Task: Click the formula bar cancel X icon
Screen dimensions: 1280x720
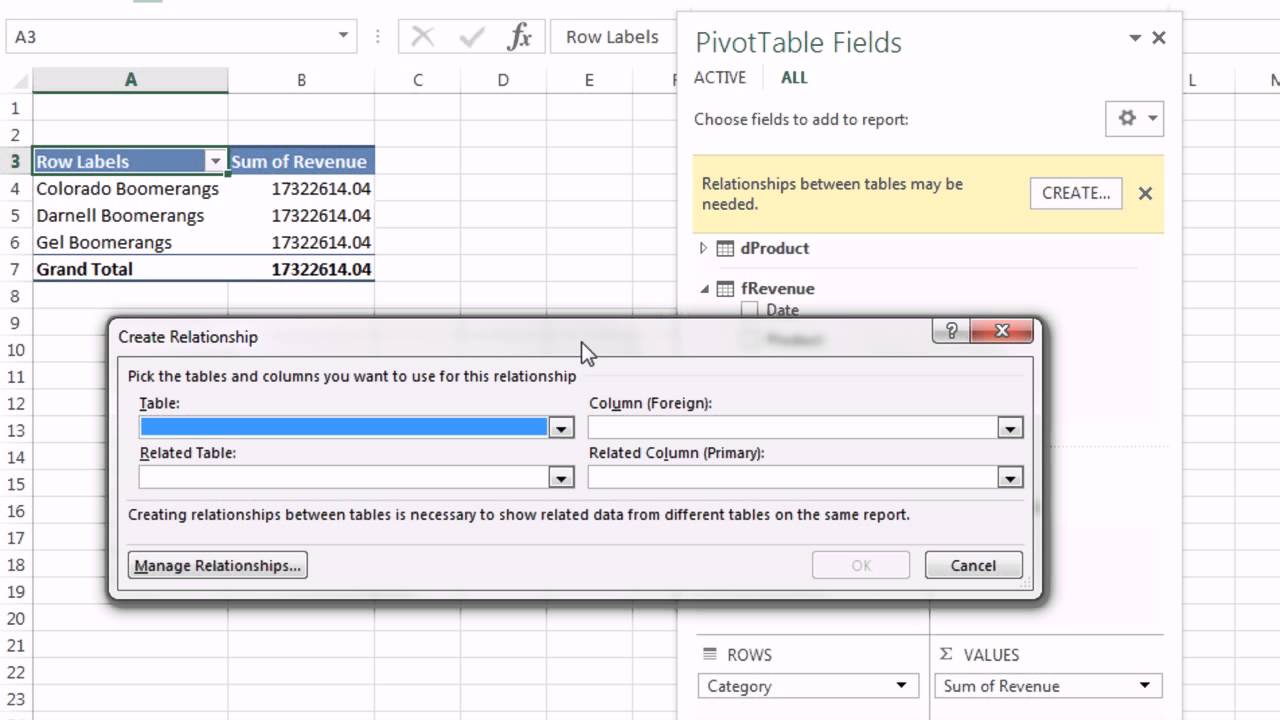Action: [x=423, y=37]
